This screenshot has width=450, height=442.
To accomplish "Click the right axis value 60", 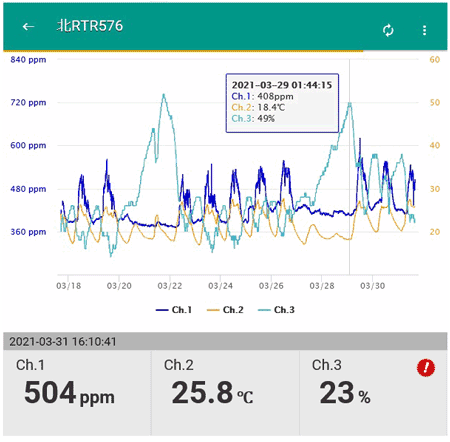I will pos(435,60).
